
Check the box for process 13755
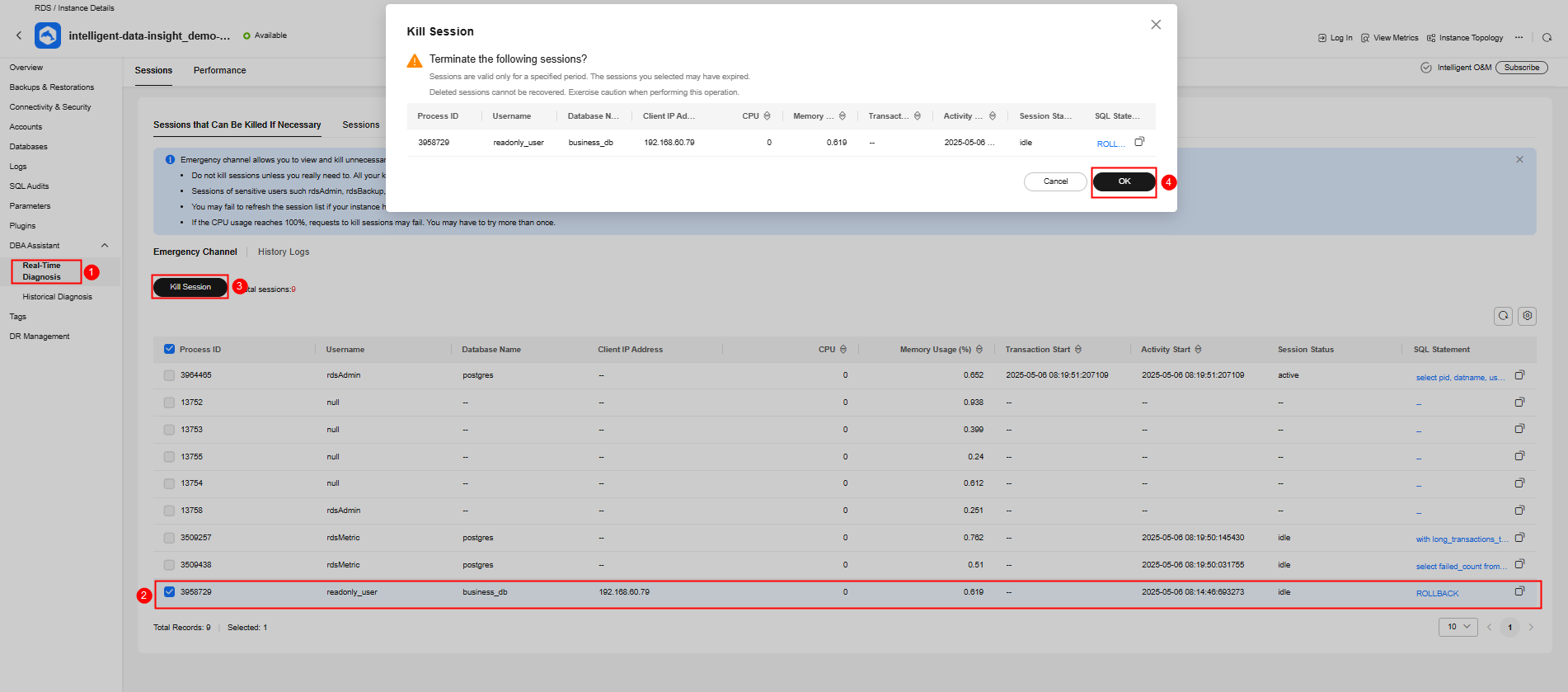[169, 457]
